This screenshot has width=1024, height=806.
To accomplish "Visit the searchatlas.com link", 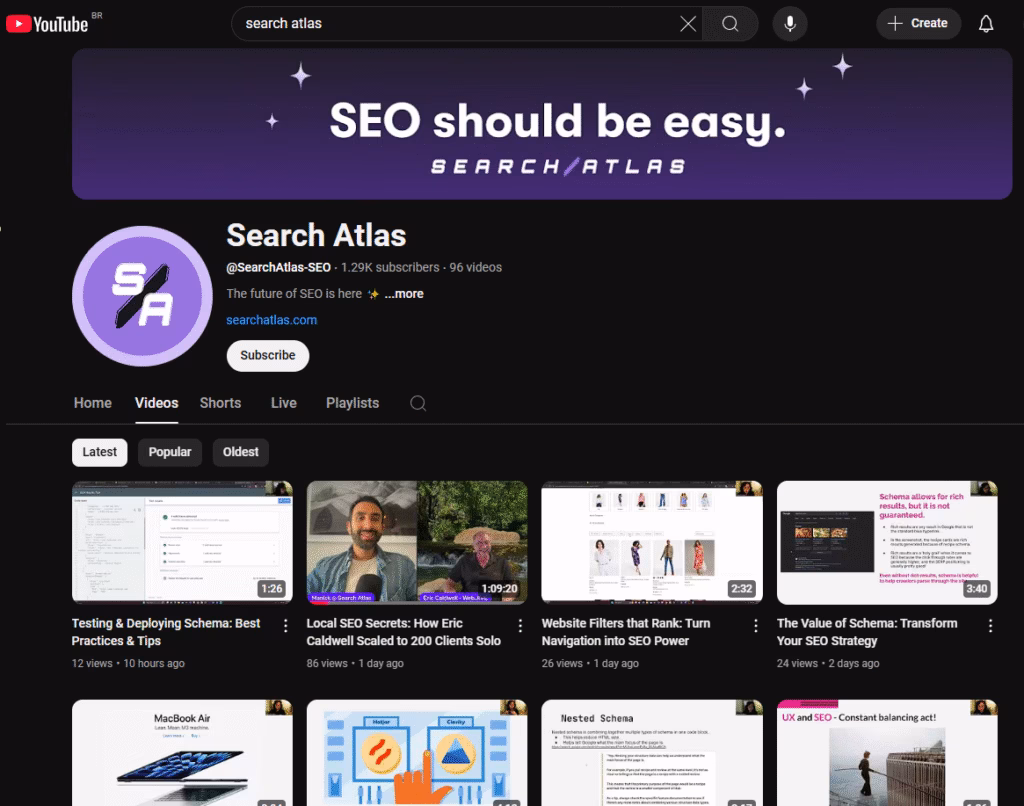I will tap(271, 320).
